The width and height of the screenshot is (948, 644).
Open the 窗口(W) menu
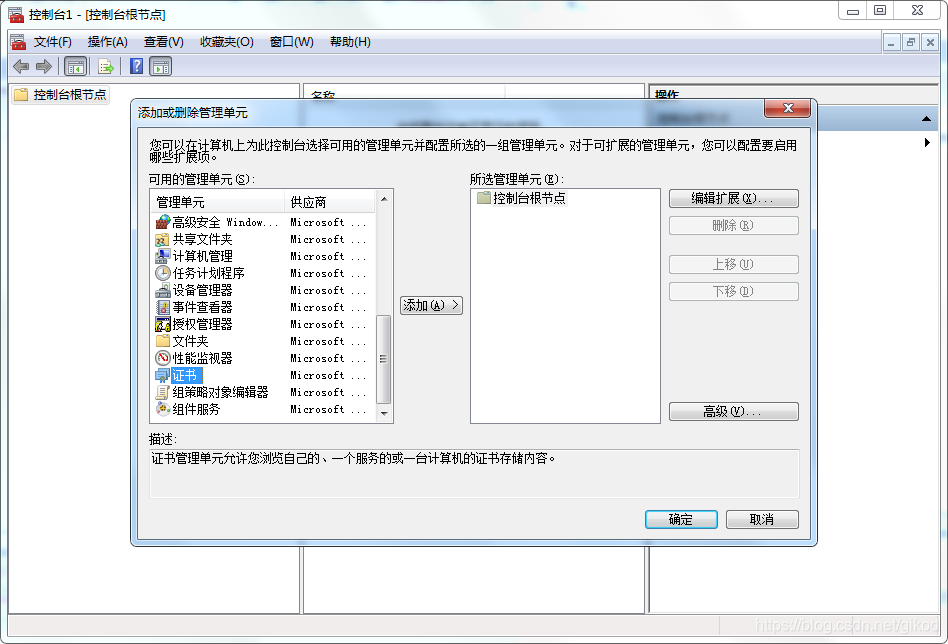point(287,41)
